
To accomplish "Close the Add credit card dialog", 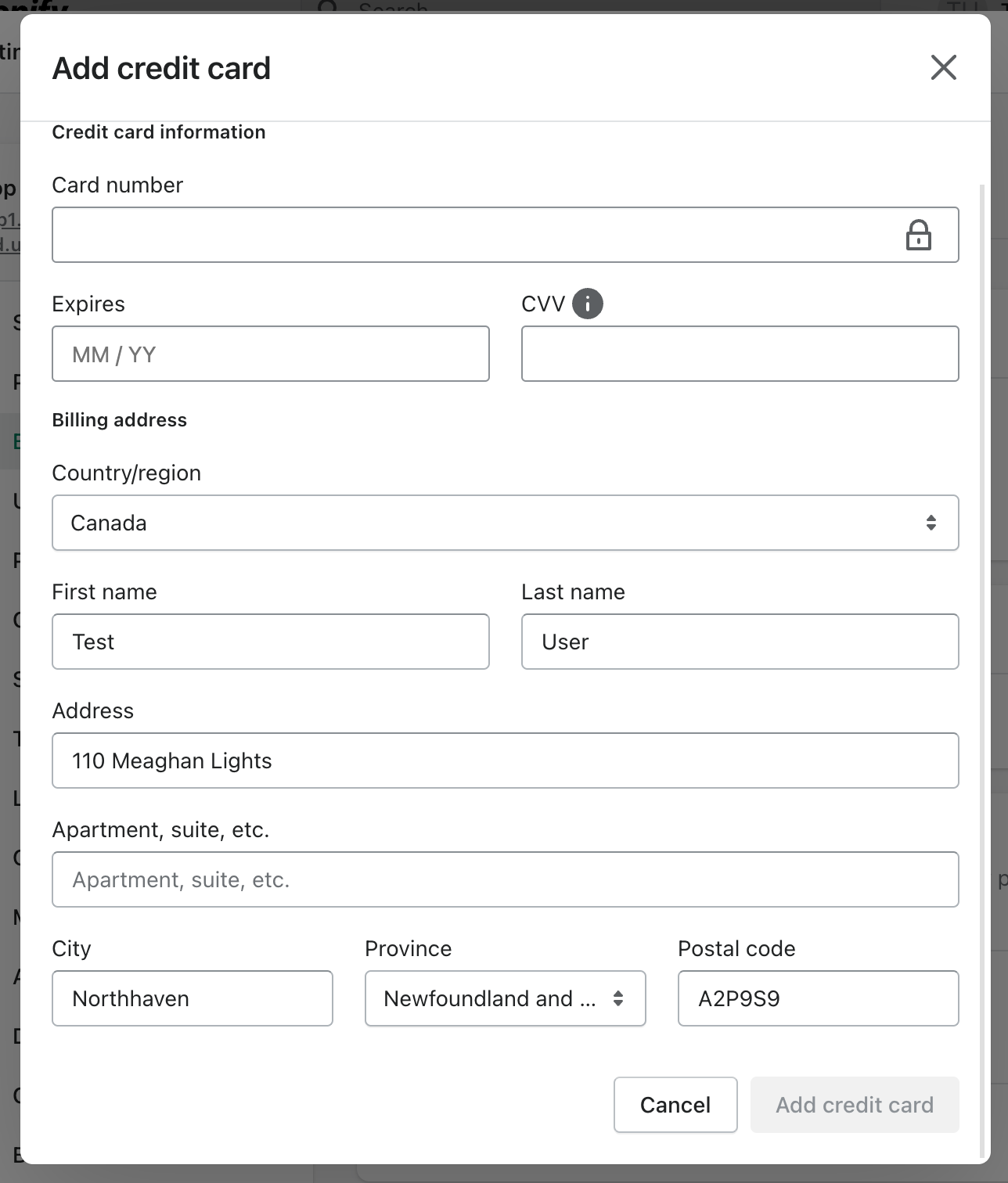I will 943,68.
